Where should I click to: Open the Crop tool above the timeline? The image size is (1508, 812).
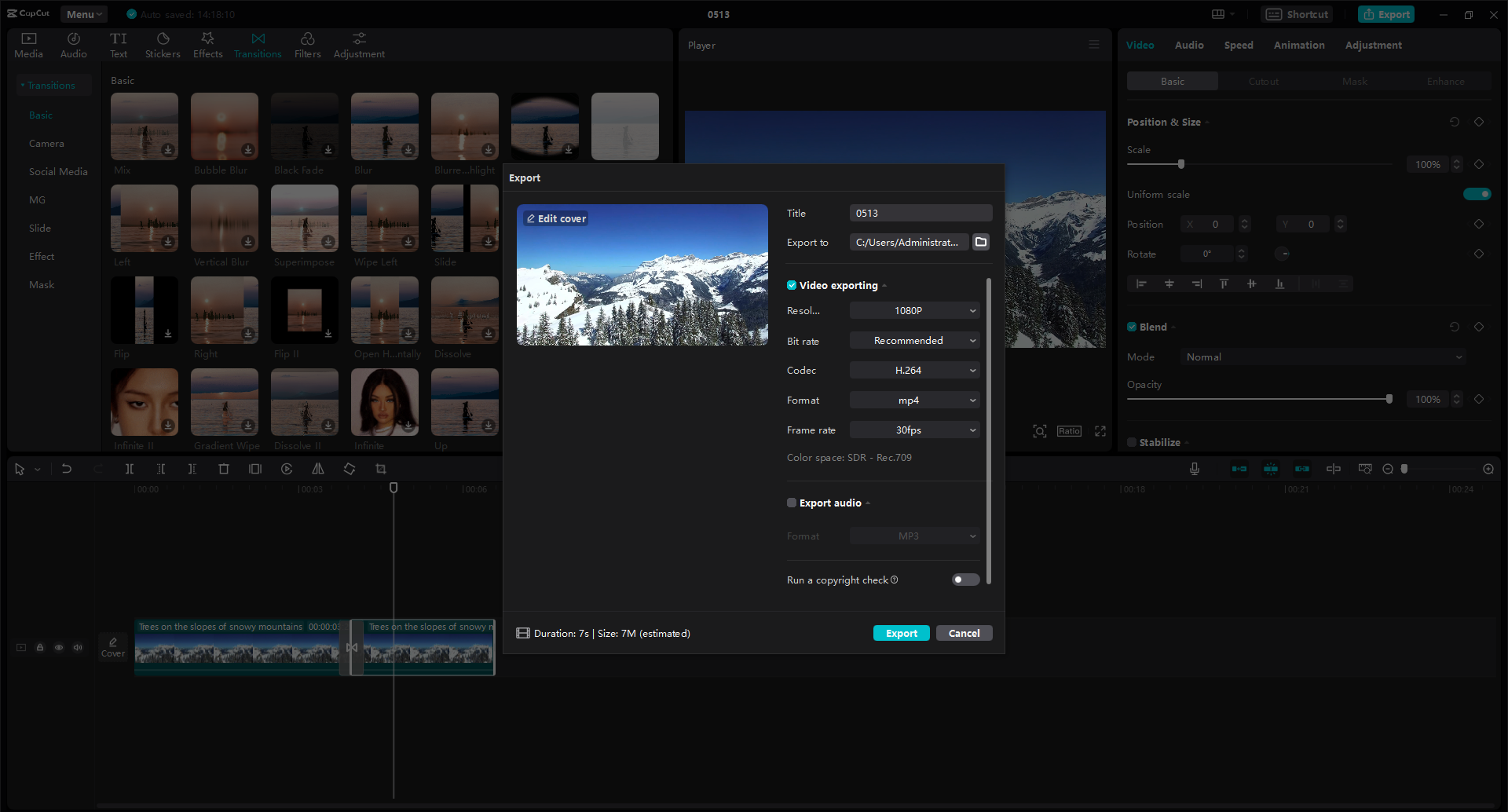[381, 468]
